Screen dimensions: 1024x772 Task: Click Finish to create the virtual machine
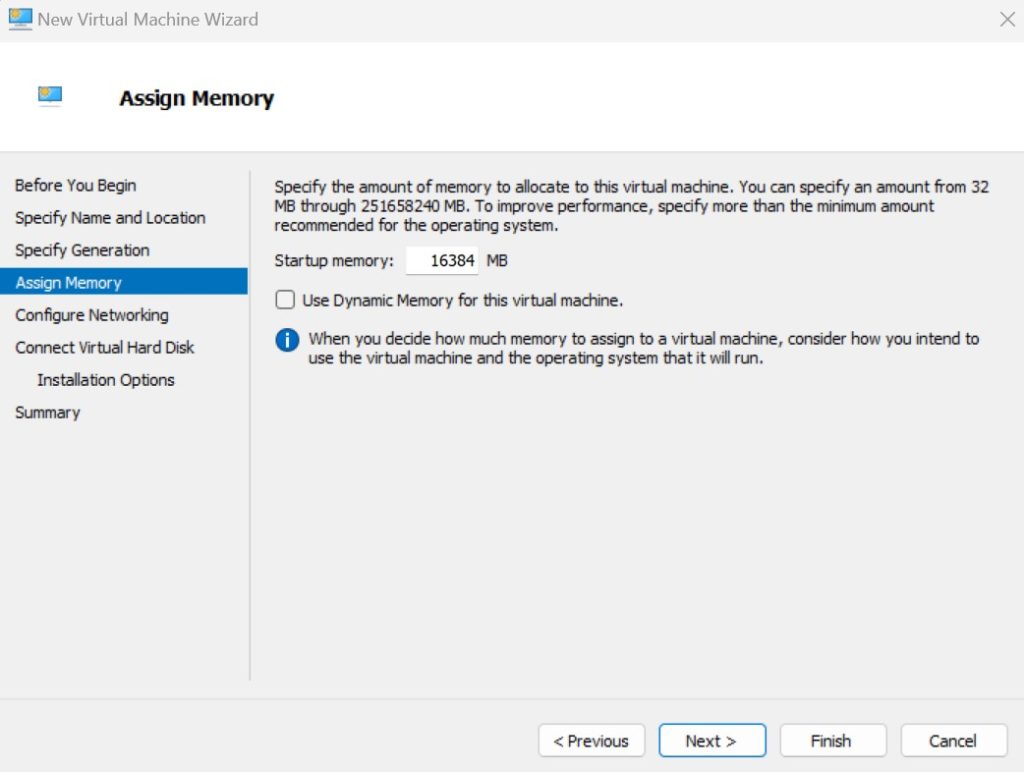tap(832, 741)
